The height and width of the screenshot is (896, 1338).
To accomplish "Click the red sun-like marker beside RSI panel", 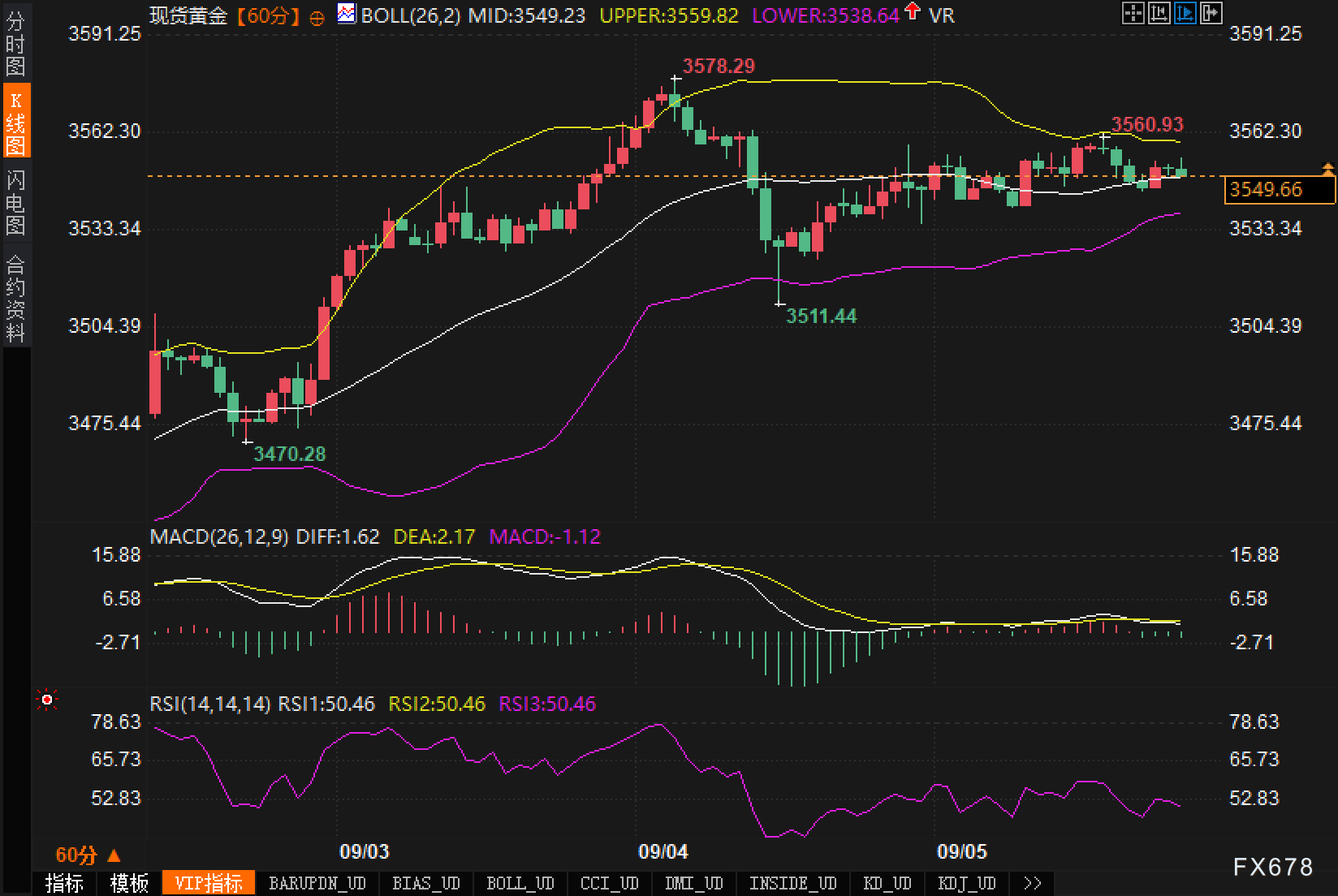I will [47, 700].
